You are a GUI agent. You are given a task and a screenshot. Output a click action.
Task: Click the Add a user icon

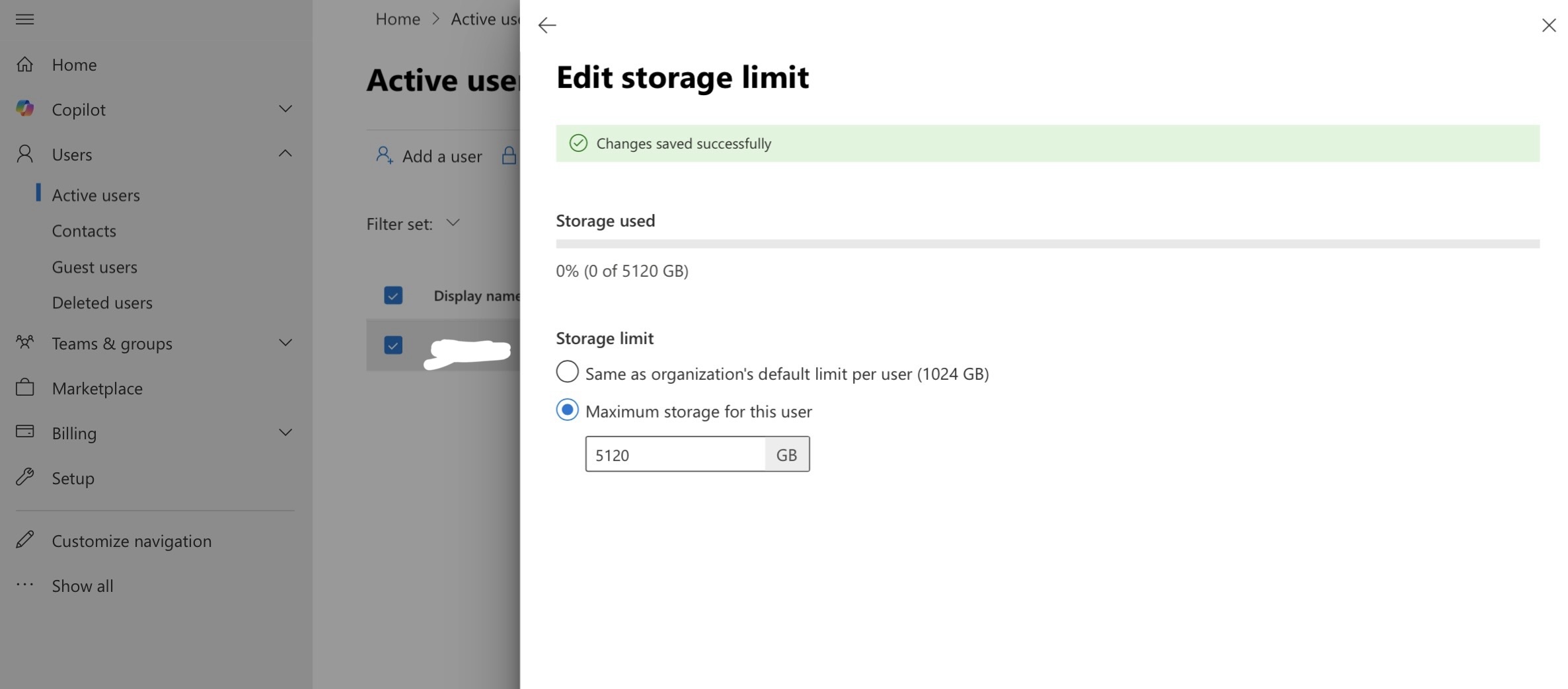[384, 156]
